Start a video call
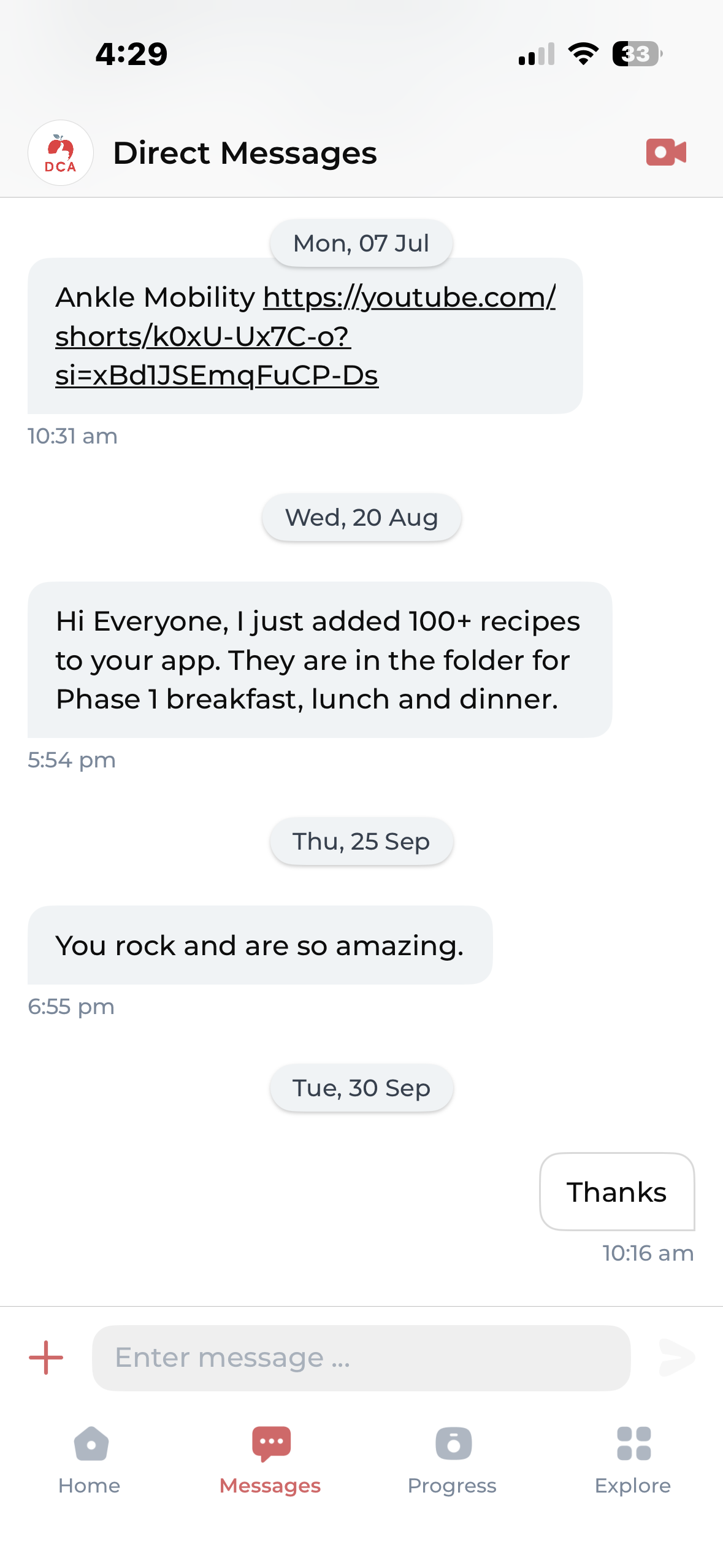This screenshot has height=1568, width=723. pyautogui.click(x=666, y=152)
